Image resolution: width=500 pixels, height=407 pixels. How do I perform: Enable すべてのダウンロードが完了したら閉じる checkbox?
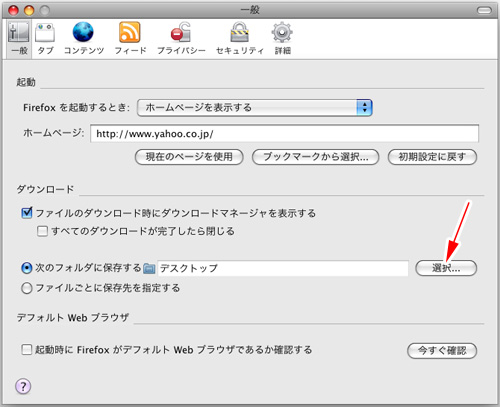click(x=42, y=231)
